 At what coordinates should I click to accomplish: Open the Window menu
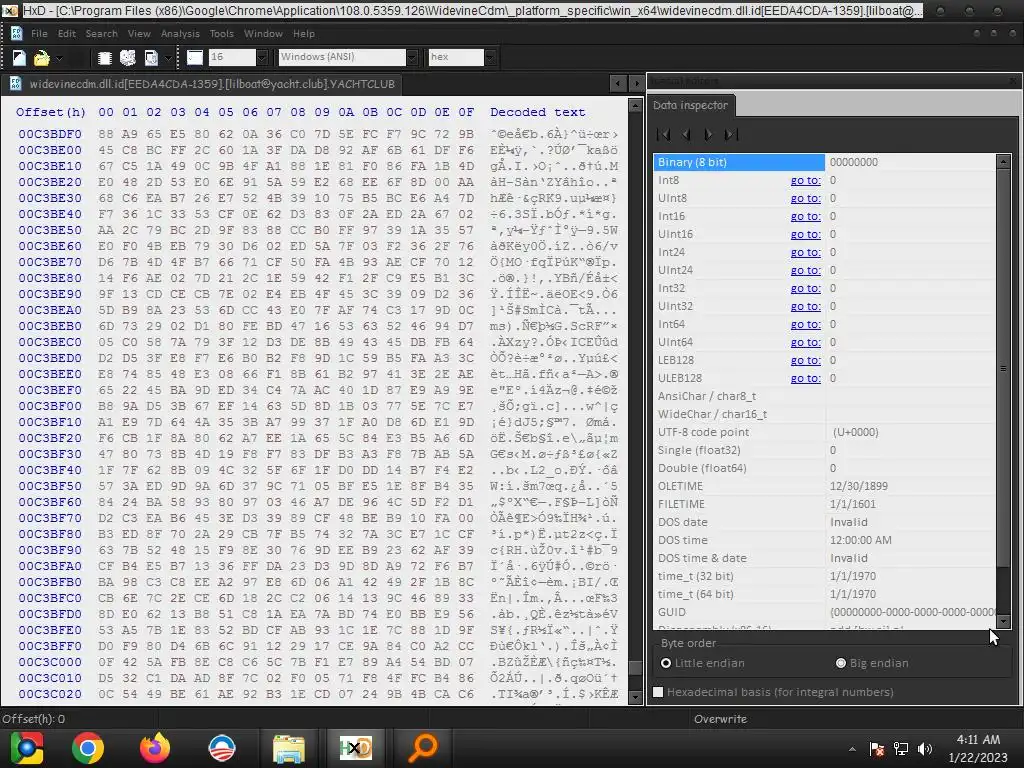coord(263,33)
